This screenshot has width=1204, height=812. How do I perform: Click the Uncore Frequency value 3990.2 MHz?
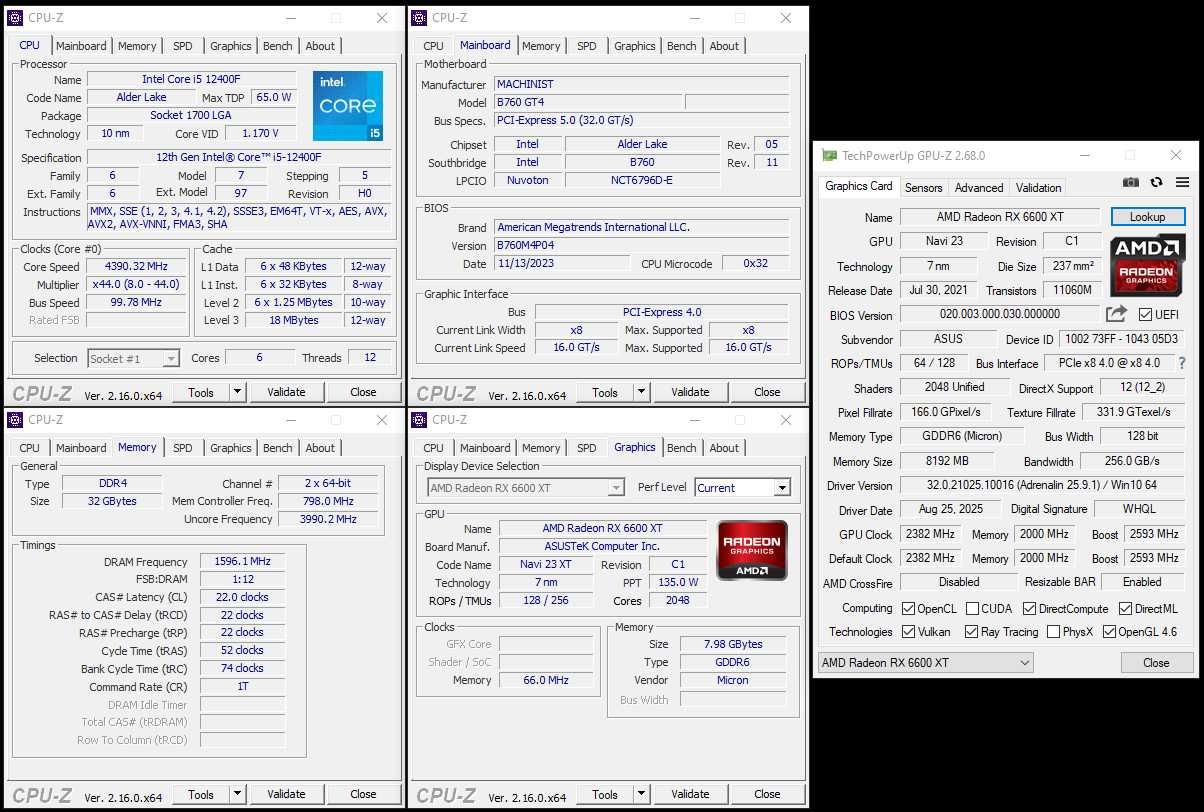(x=328, y=519)
